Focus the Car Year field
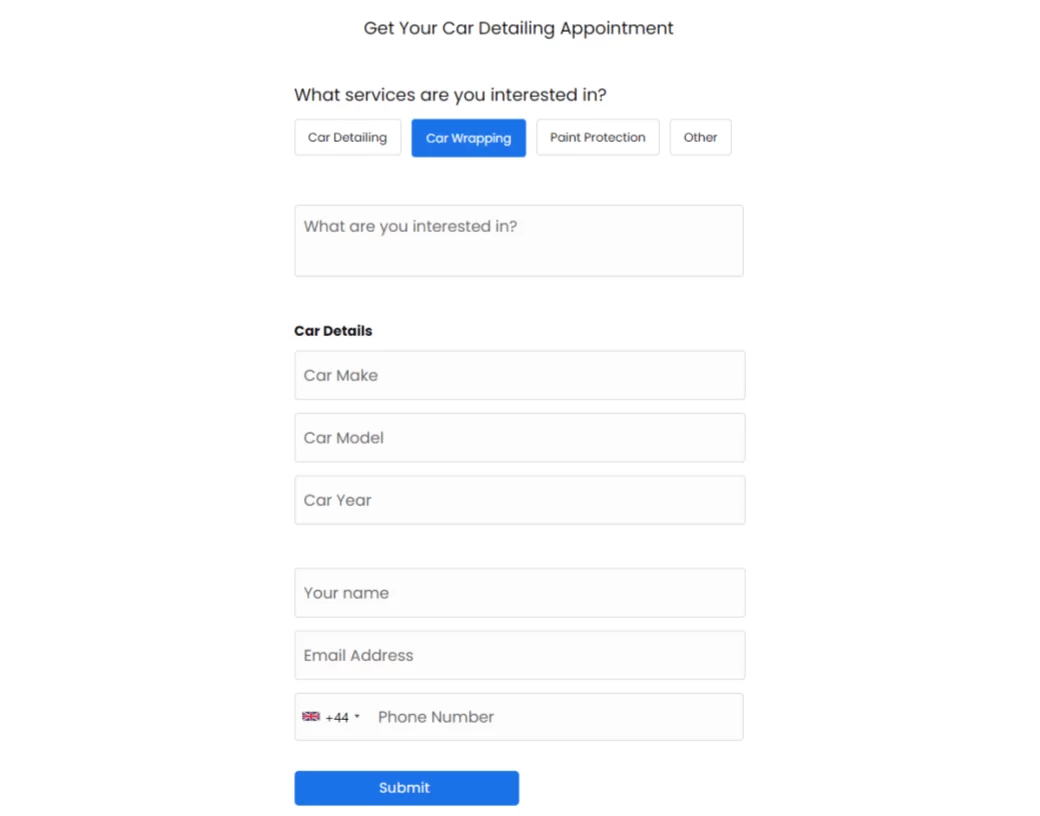Screen dimensions: 1040x816 pyautogui.click(x=519, y=500)
